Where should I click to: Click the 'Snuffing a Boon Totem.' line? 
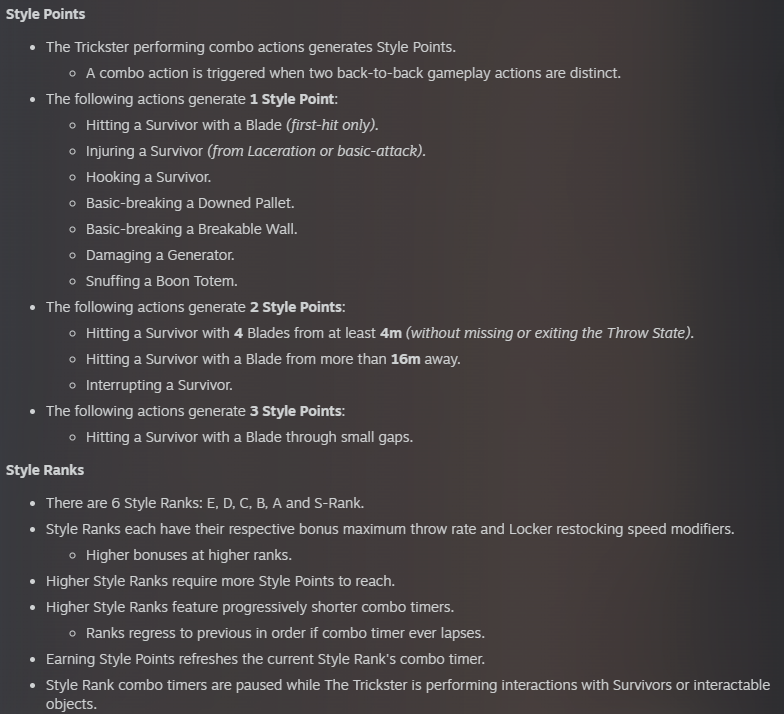click(x=162, y=281)
